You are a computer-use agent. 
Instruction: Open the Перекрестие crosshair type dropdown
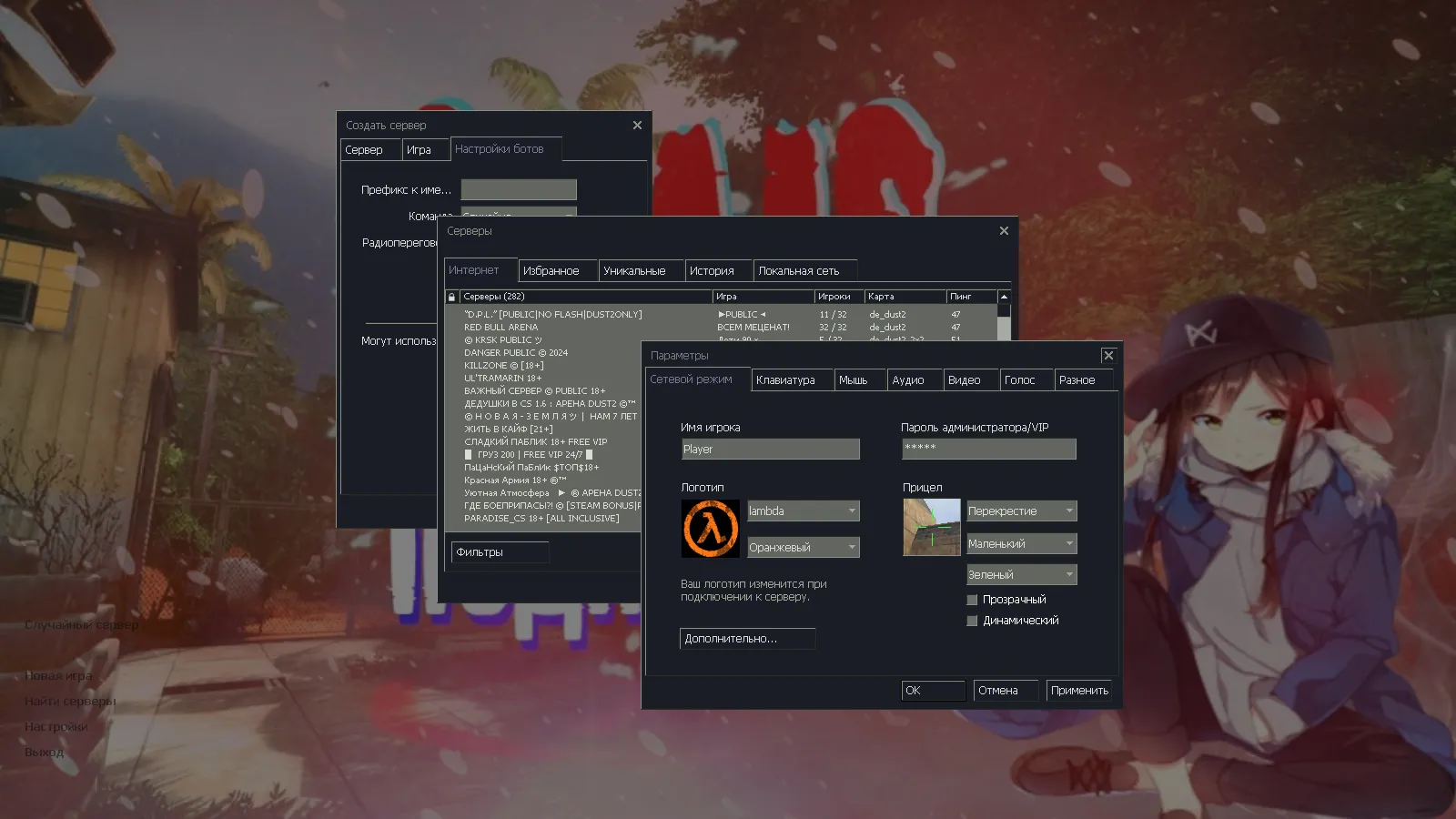pos(1021,511)
